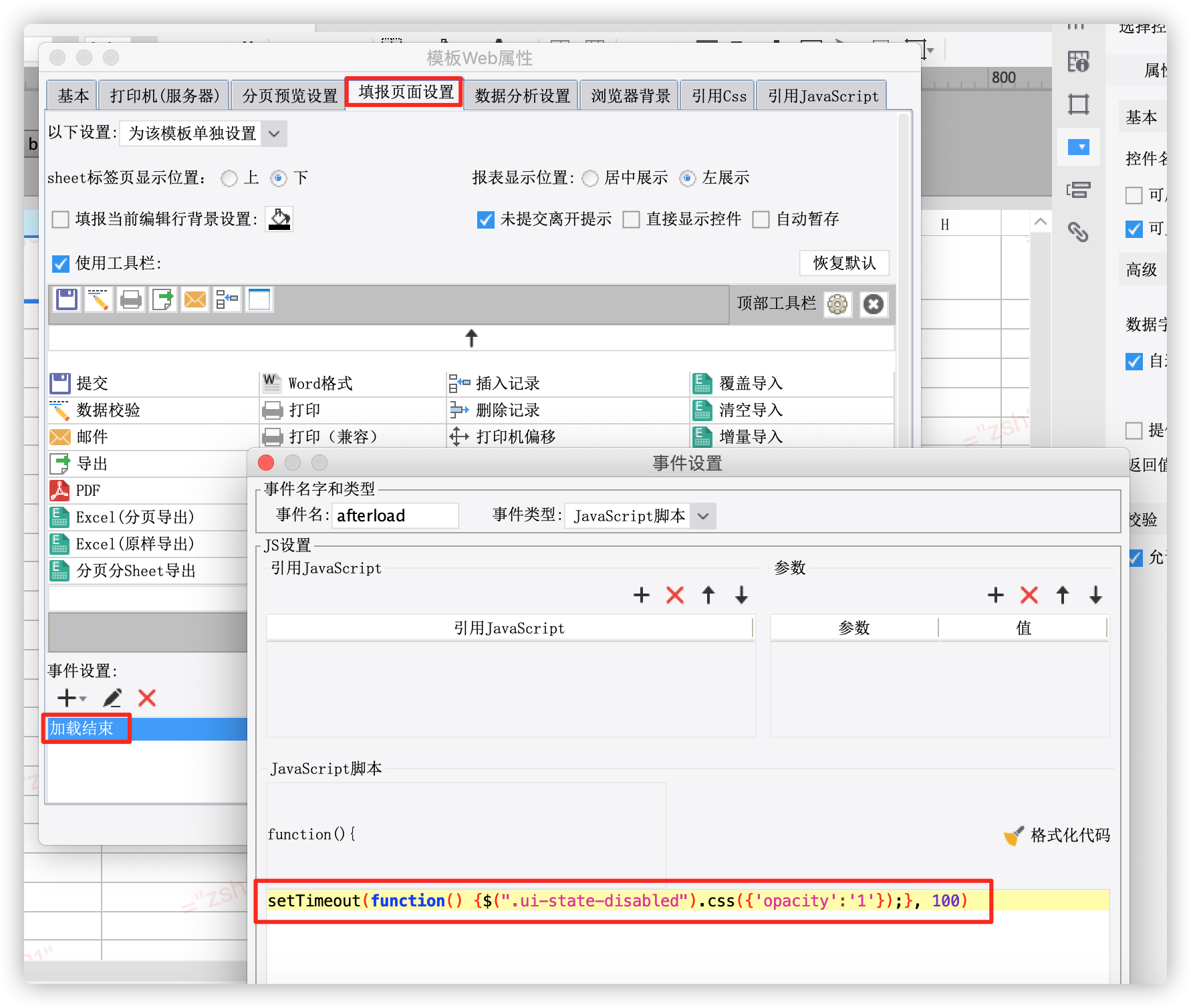Viewport: 1191px width, 1008px height.
Task: Move parameter down arrow
Action: pos(1095,595)
